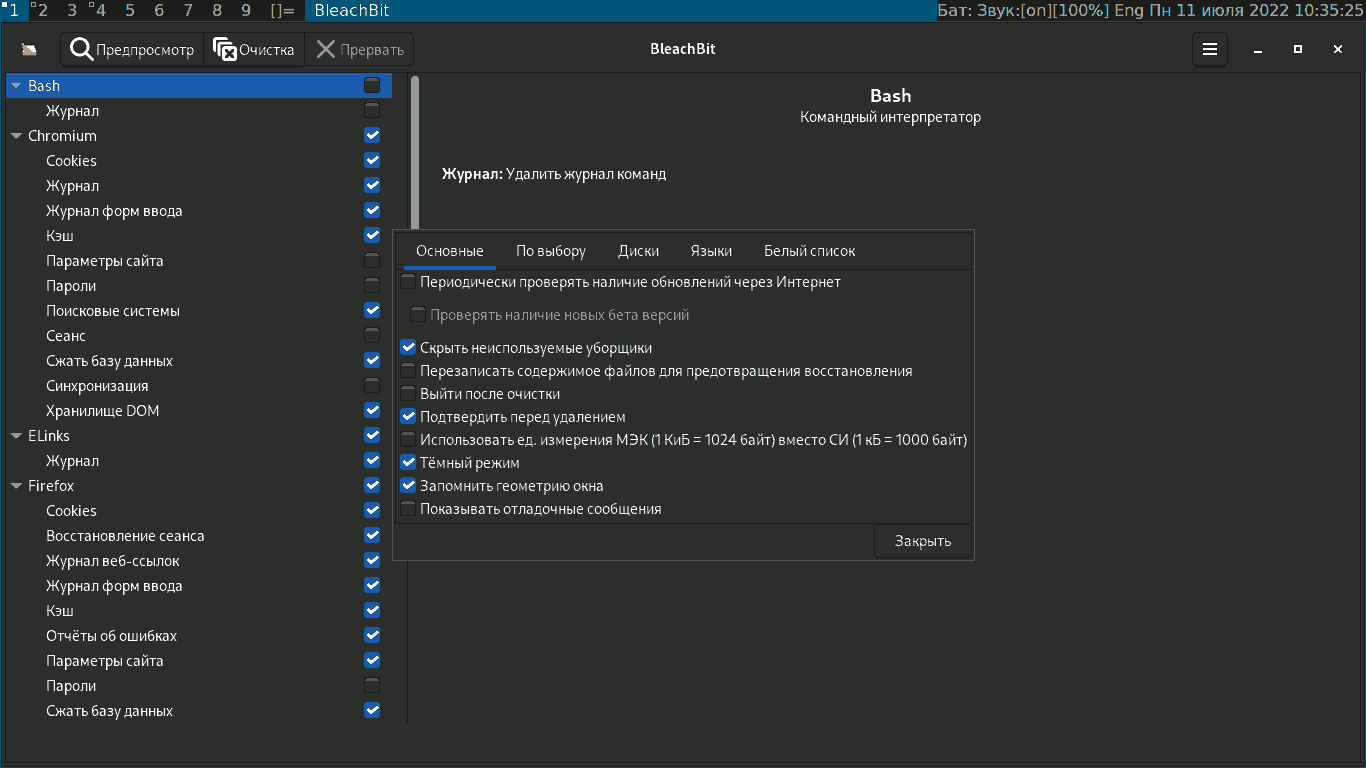
Task: Uncheck Скрыть неиспользуемые уборщики
Action: (408, 348)
